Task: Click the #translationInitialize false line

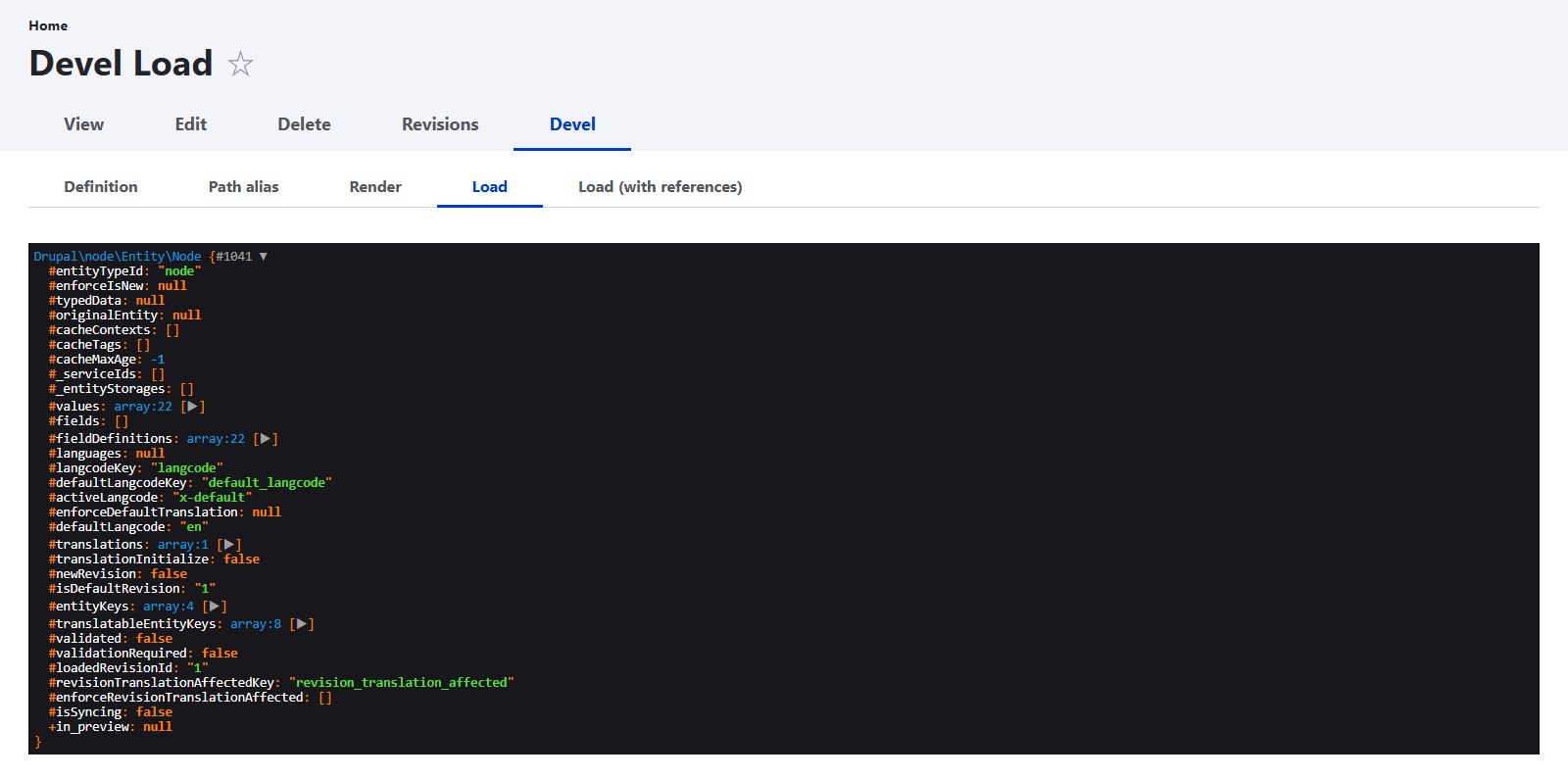Action: click(154, 560)
